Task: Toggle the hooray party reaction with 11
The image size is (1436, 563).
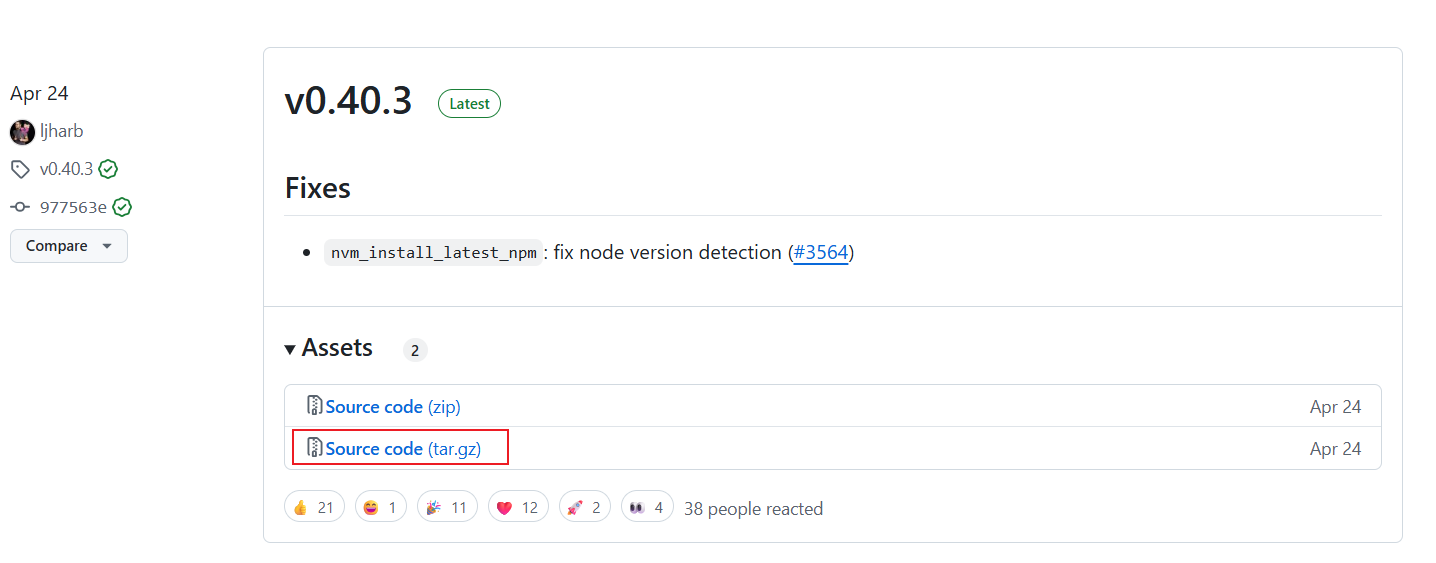Action: point(447,507)
